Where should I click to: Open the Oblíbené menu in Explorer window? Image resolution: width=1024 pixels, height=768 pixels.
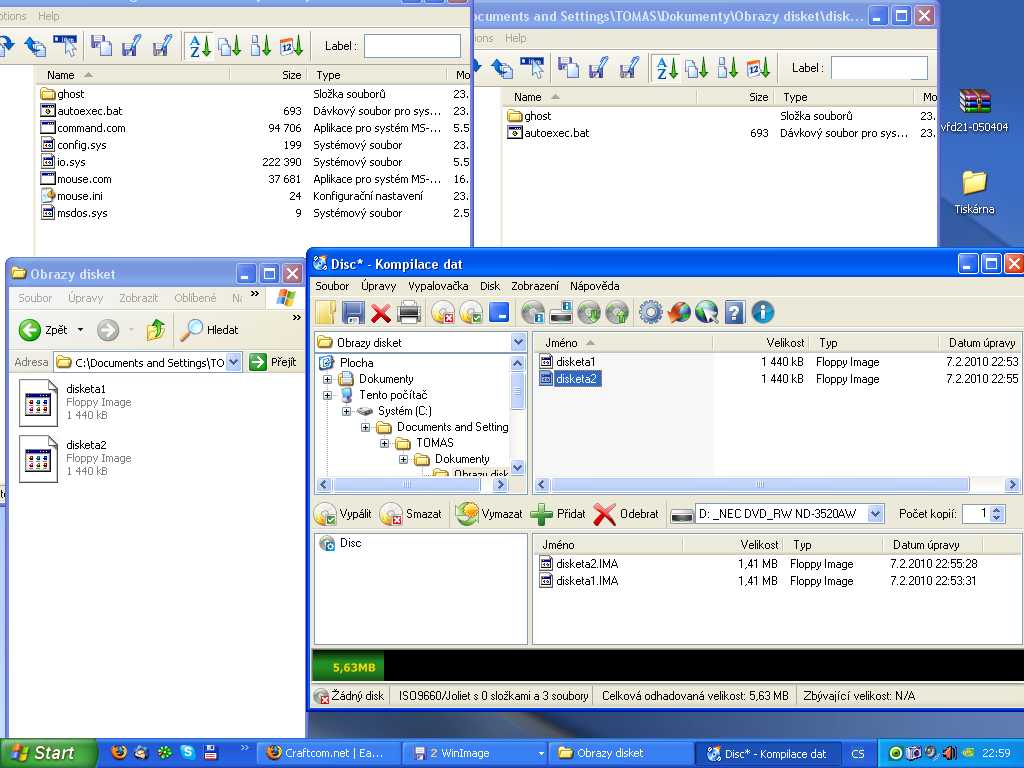coord(195,298)
